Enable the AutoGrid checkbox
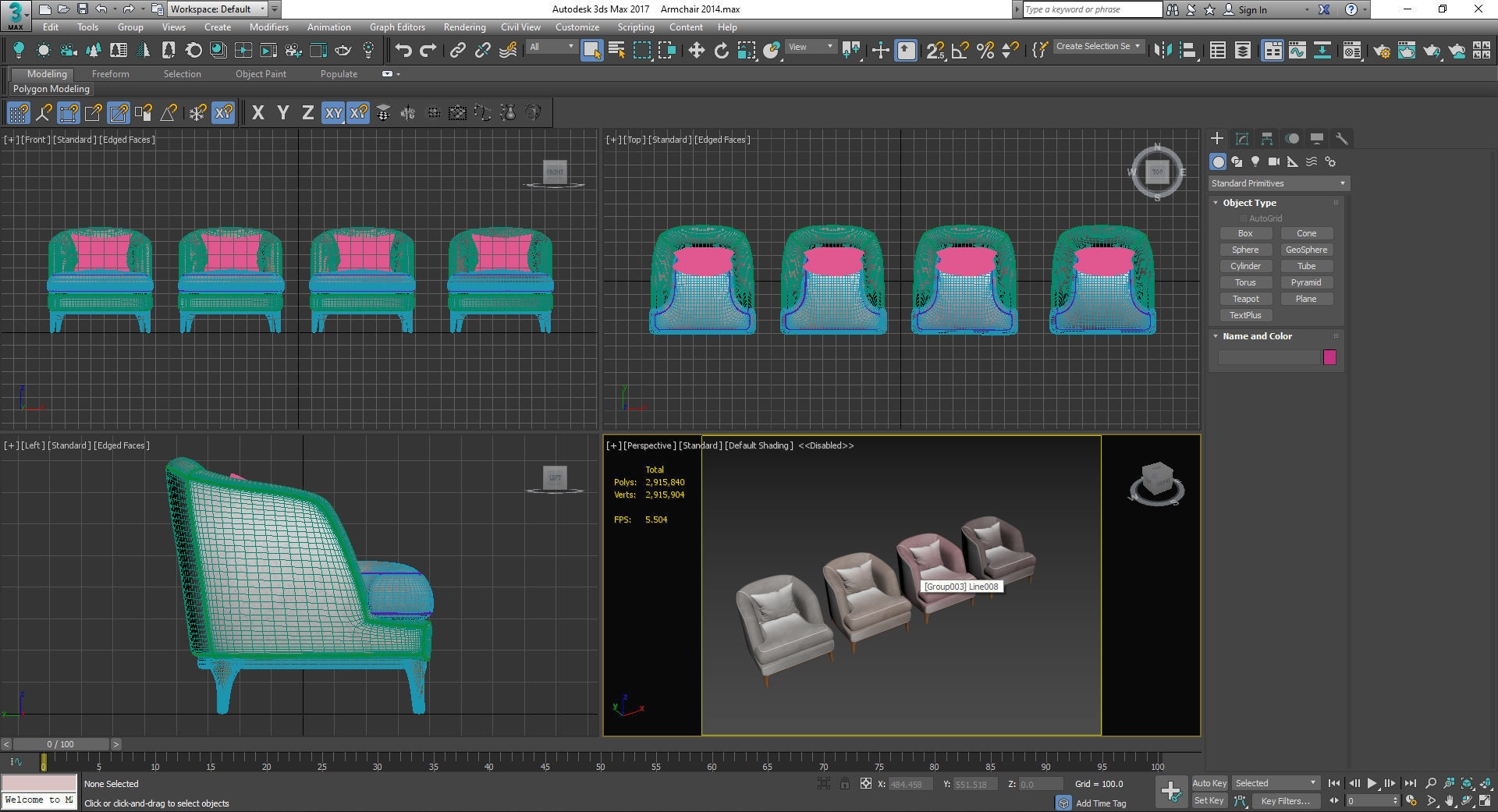This screenshot has height=812, width=1498. [1244, 218]
